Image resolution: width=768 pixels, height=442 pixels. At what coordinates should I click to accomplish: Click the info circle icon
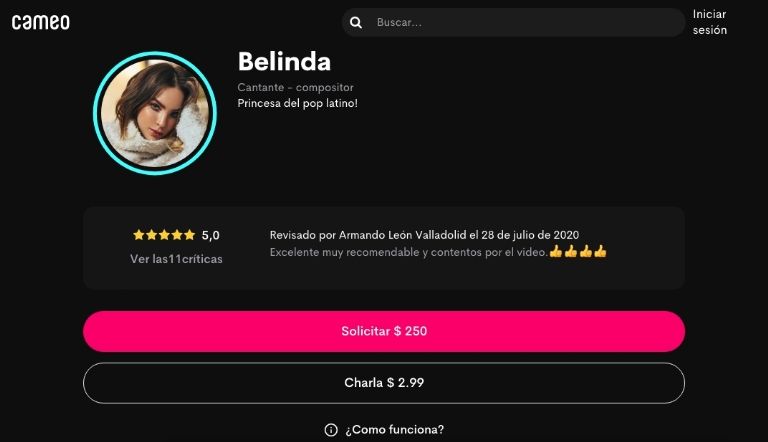point(331,430)
